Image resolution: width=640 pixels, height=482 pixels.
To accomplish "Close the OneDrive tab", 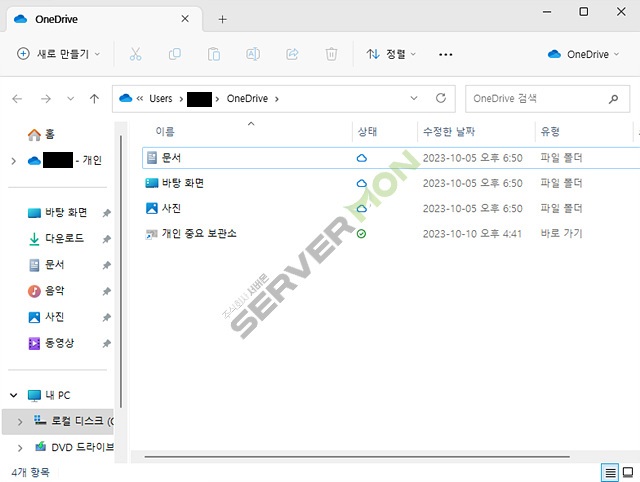I will click(185, 19).
